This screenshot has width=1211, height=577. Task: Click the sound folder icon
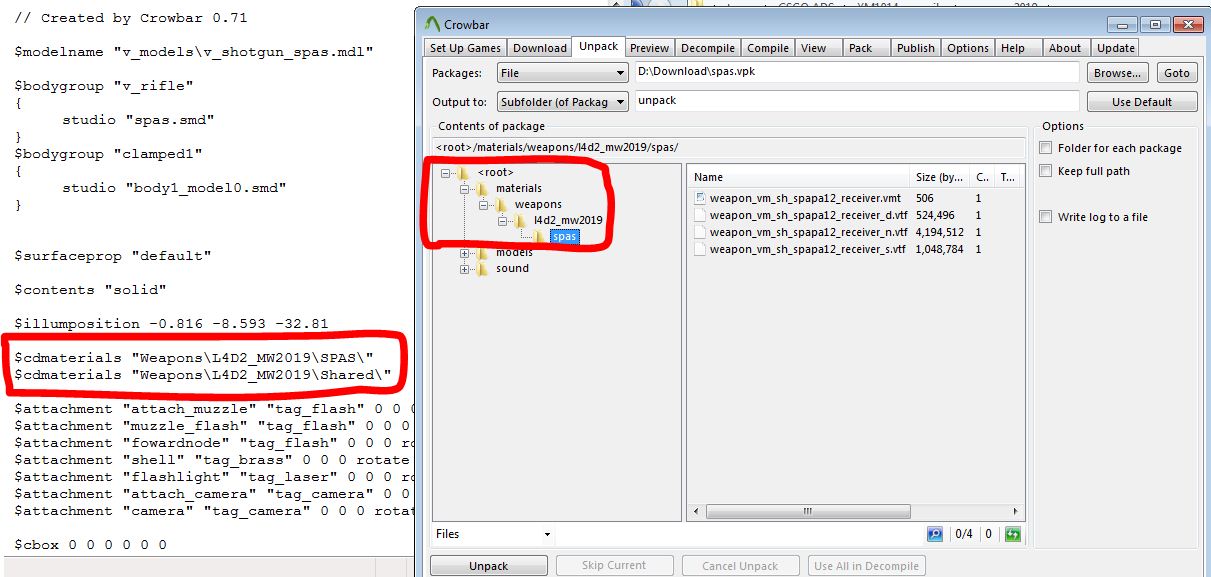[x=483, y=269]
